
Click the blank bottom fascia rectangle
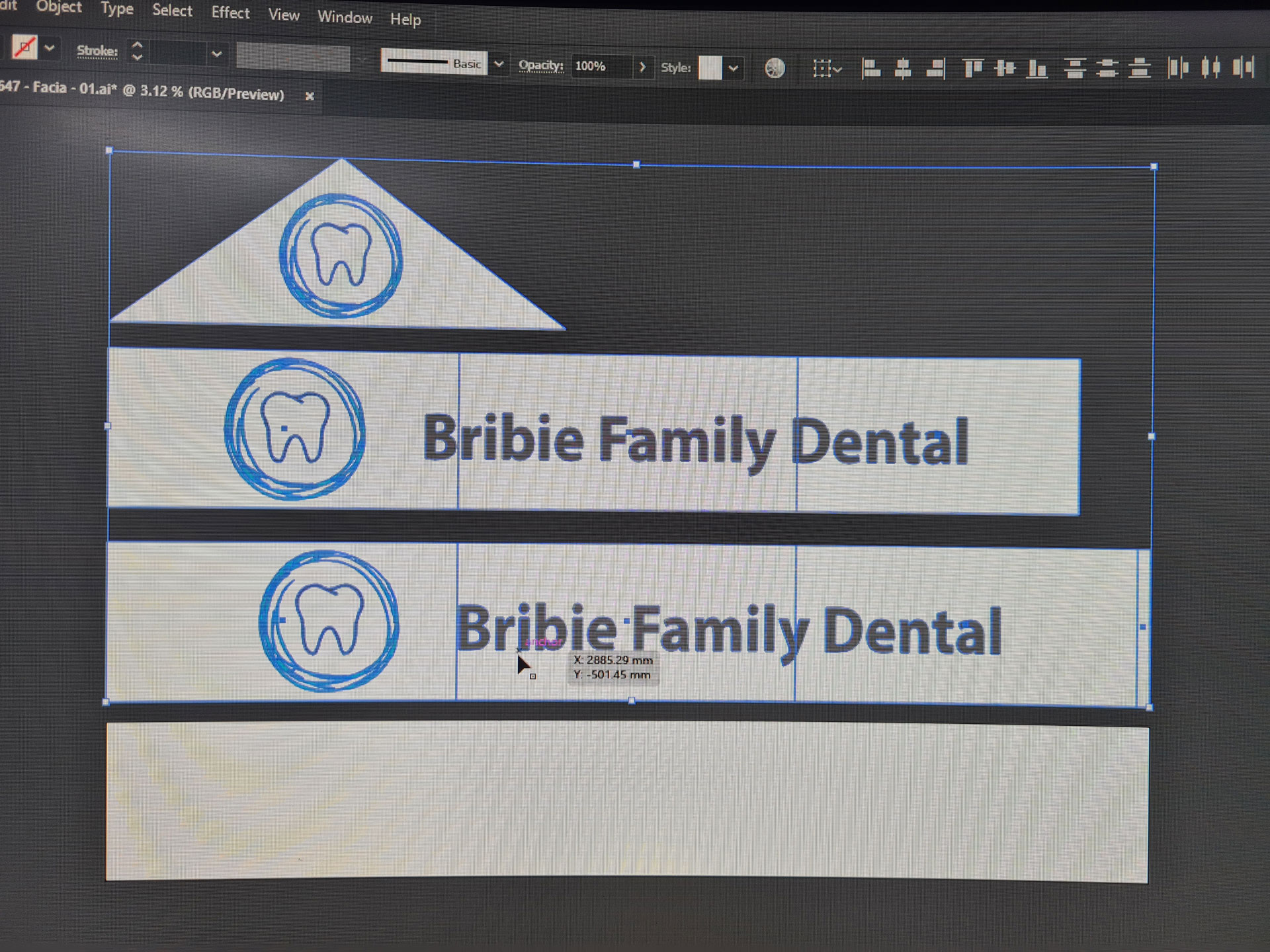(x=627, y=802)
